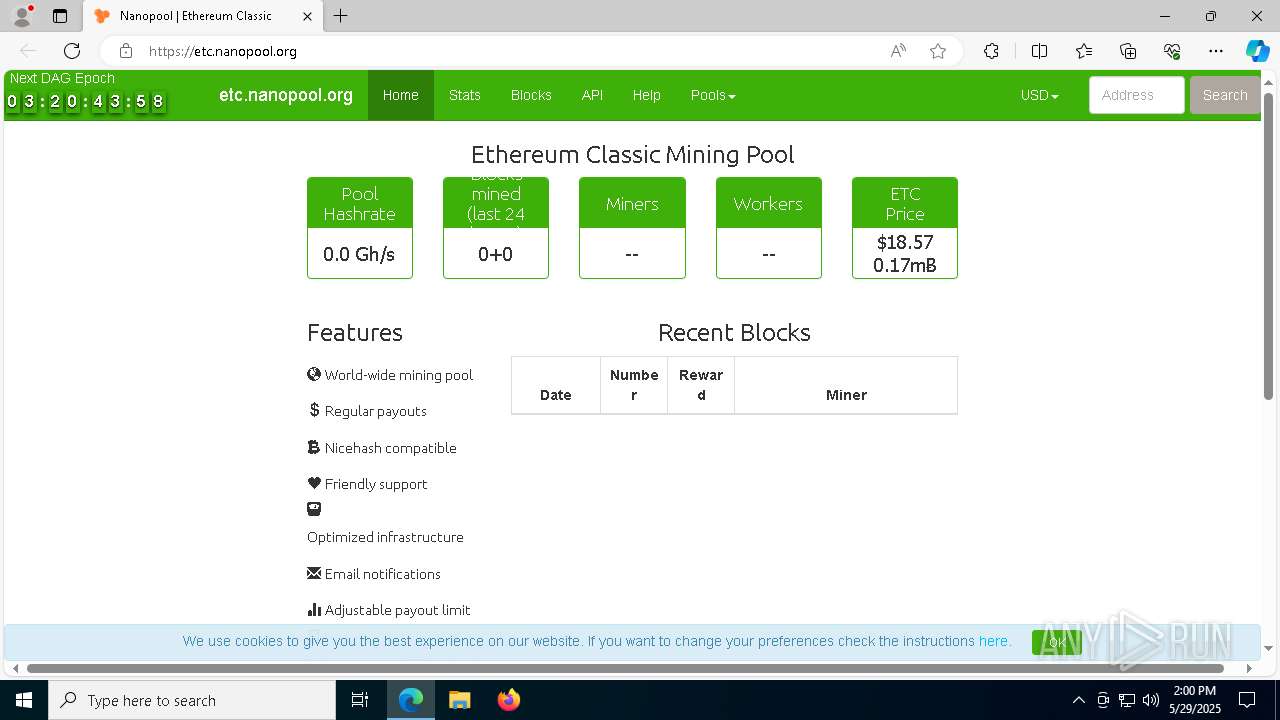Open volume control in system tray
The image size is (1280, 720).
[x=1150, y=700]
